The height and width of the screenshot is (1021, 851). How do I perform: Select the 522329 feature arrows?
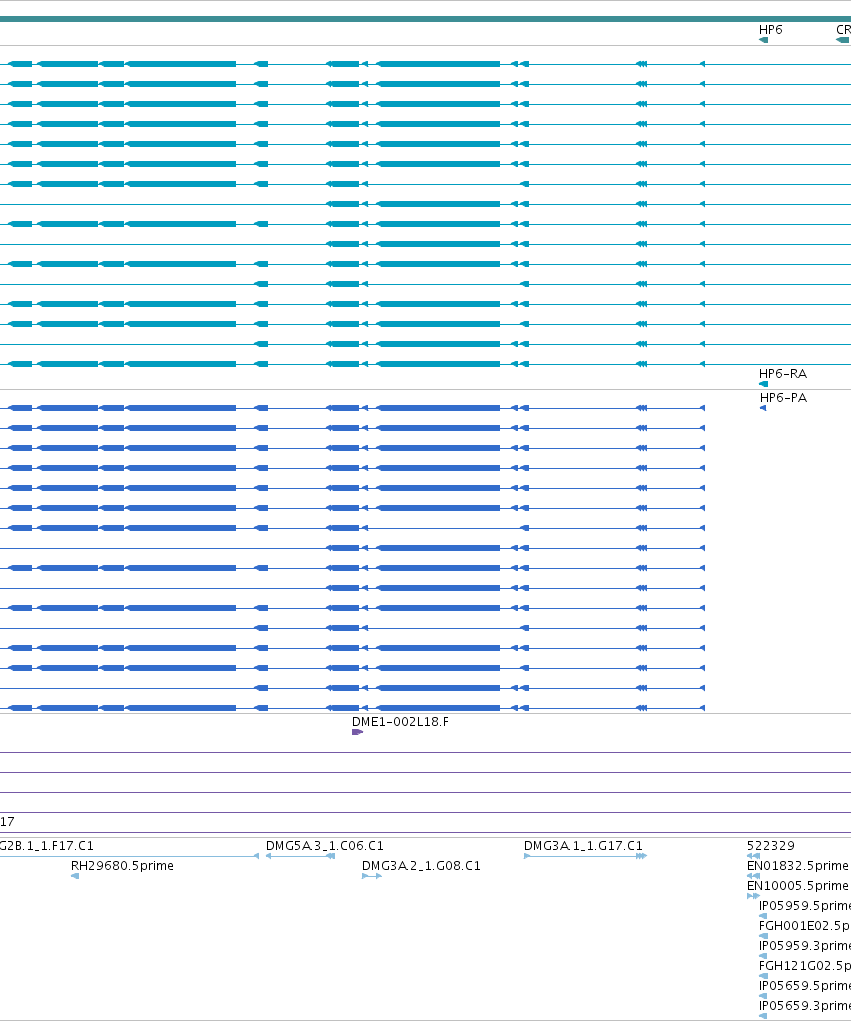(x=753, y=856)
